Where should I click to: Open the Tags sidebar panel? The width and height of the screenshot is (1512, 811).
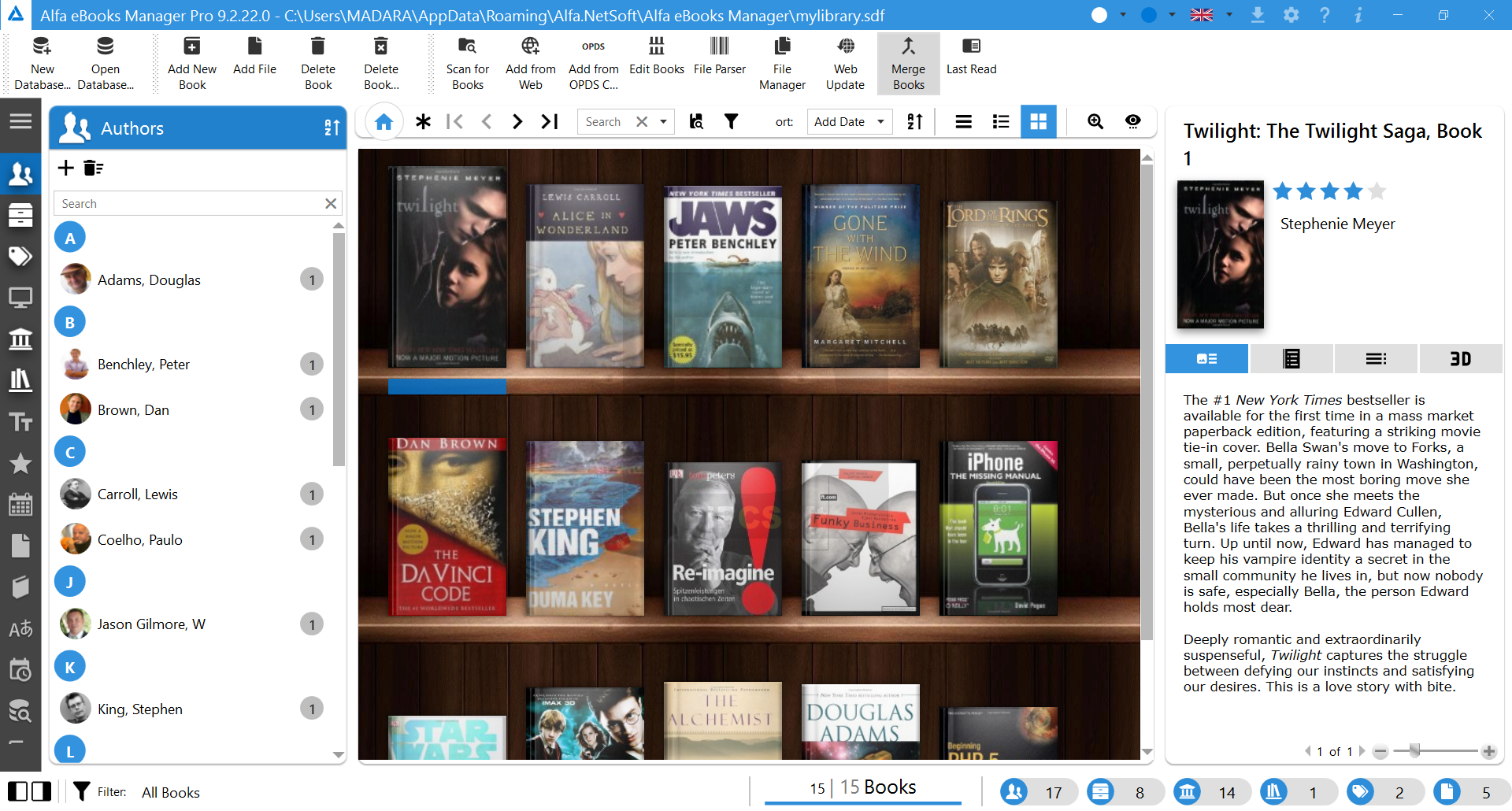click(x=20, y=256)
